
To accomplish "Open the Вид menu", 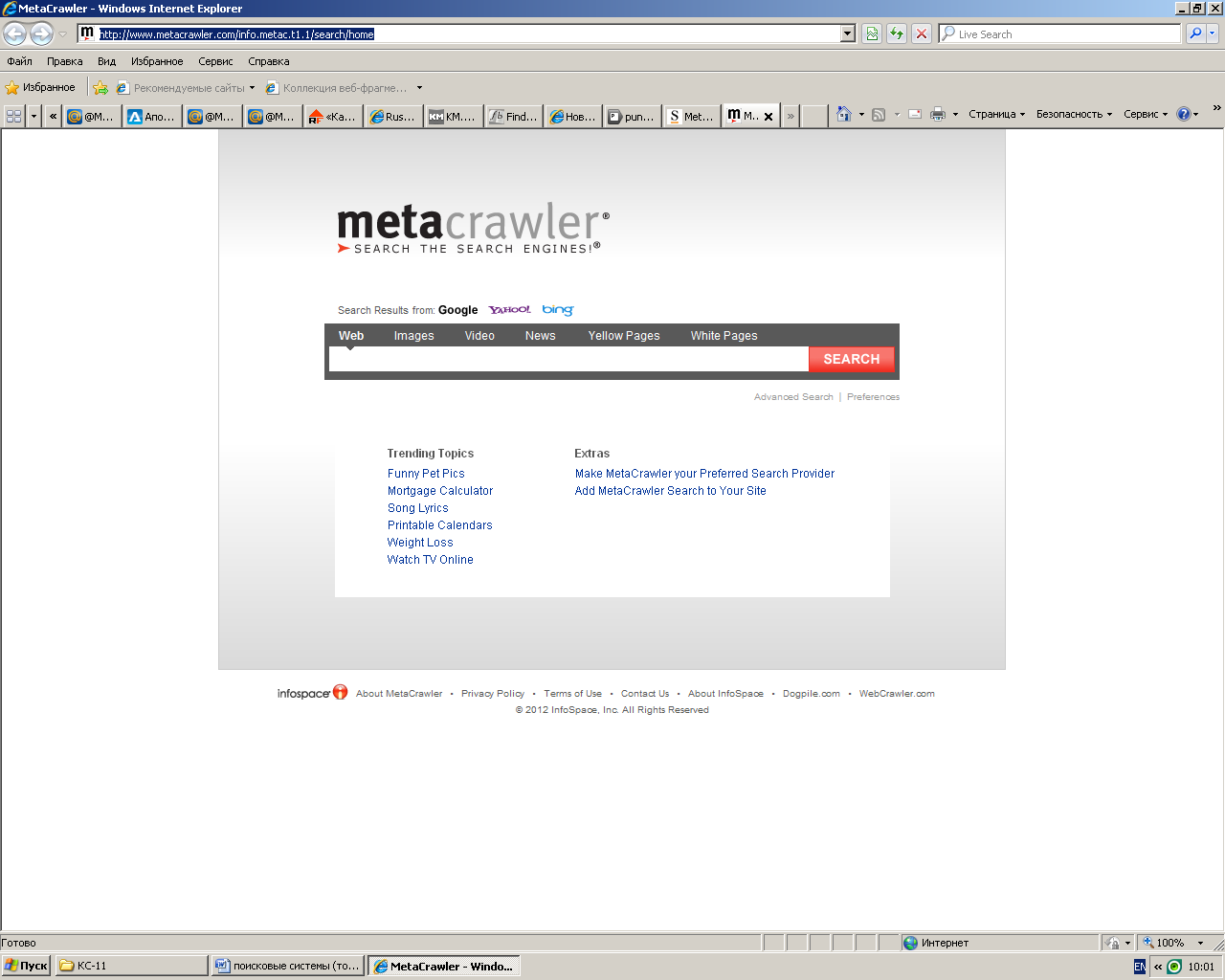I will pos(106,61).
